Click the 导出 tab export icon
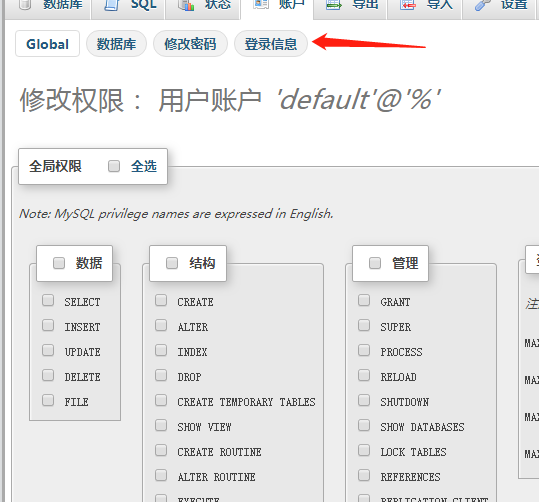 [x=333, y=5]
